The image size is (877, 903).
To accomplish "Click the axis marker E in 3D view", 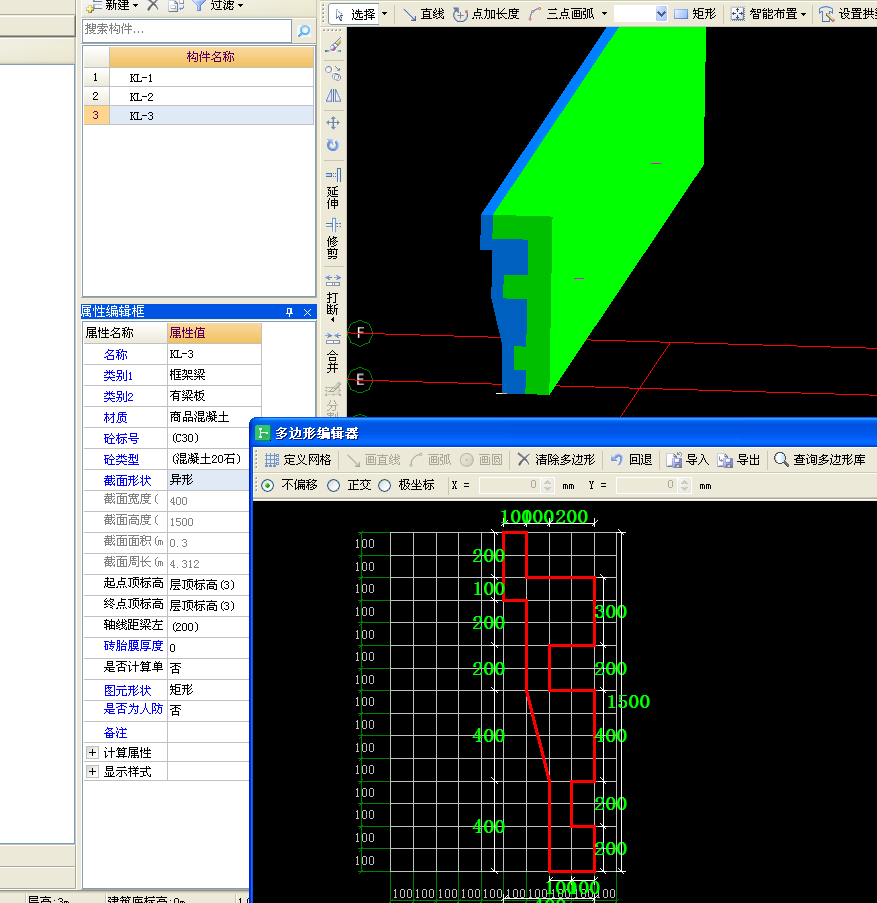I will point(360,380).
